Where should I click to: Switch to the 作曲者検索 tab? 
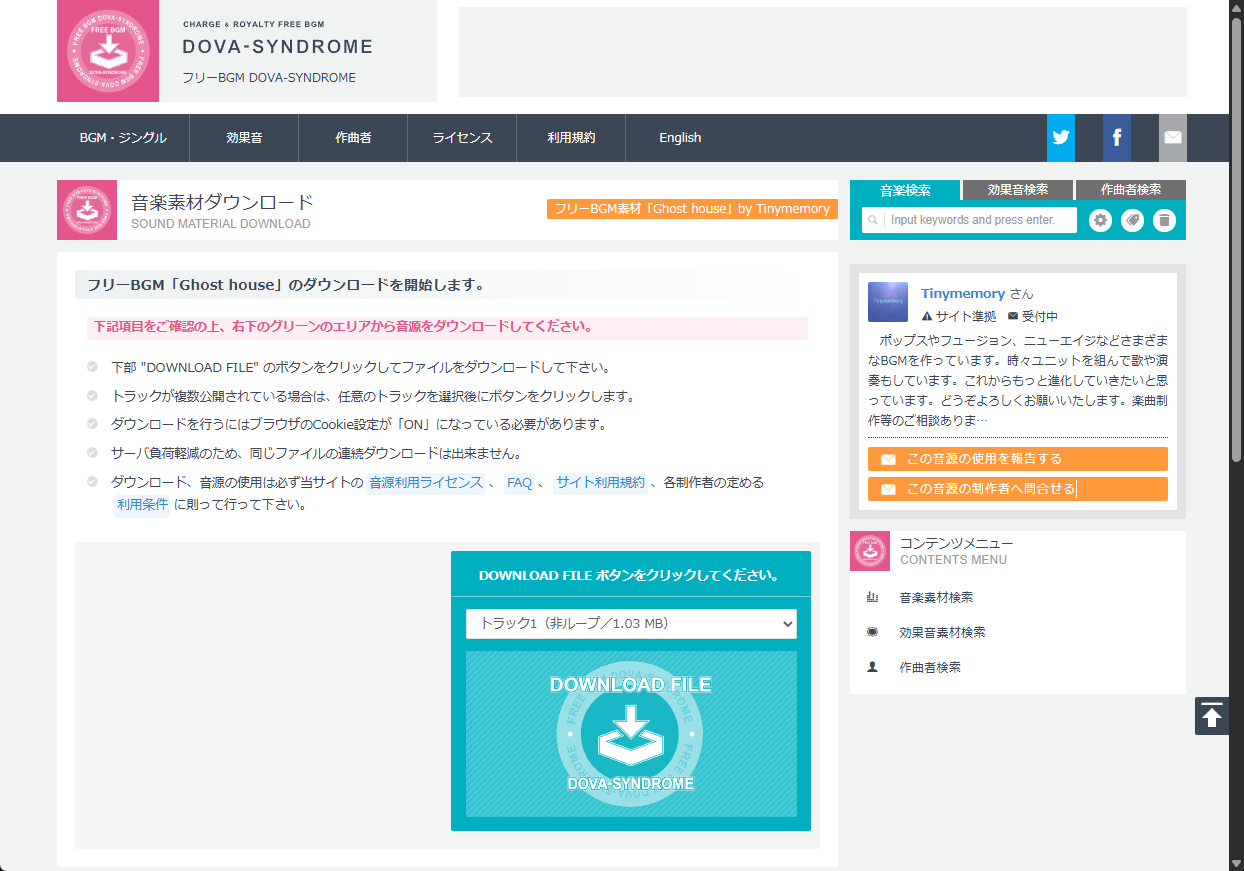pyautogui.click(x=1130, y=190)
